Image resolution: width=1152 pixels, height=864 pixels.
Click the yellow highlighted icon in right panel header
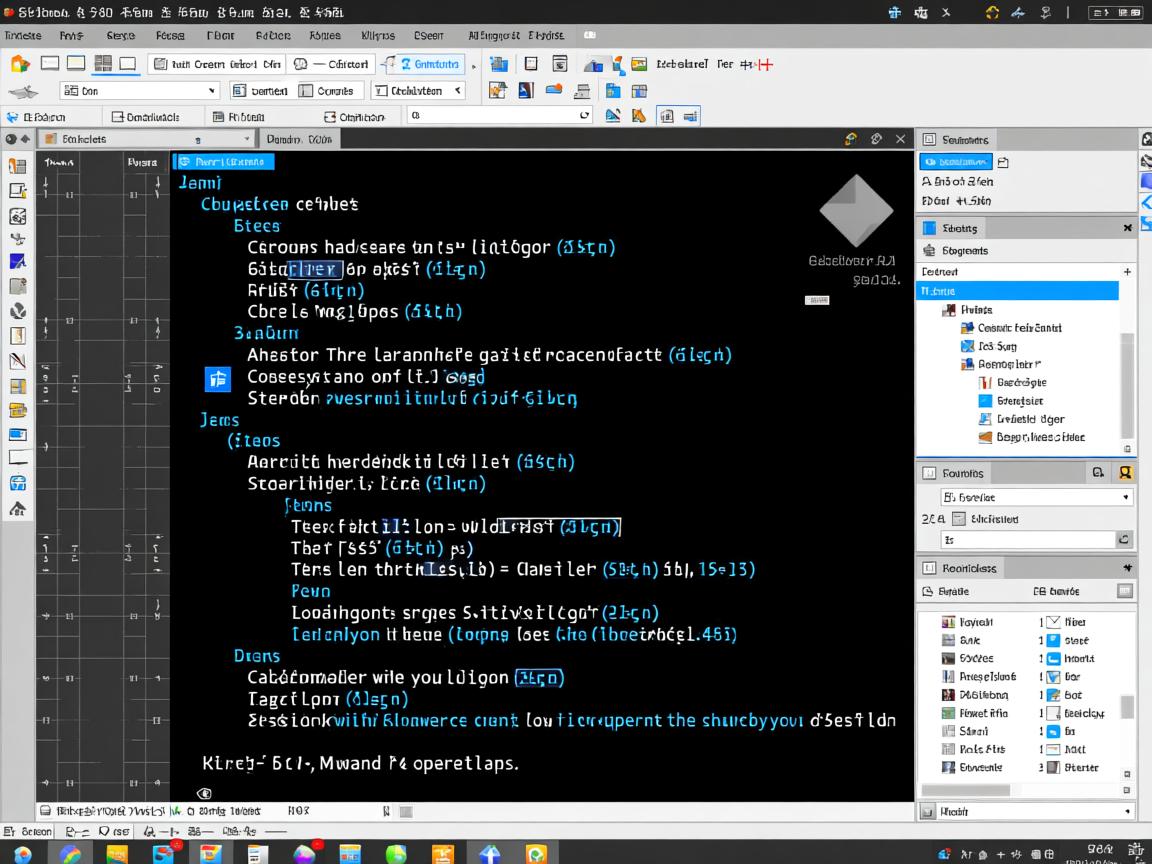click(1125, 473)
